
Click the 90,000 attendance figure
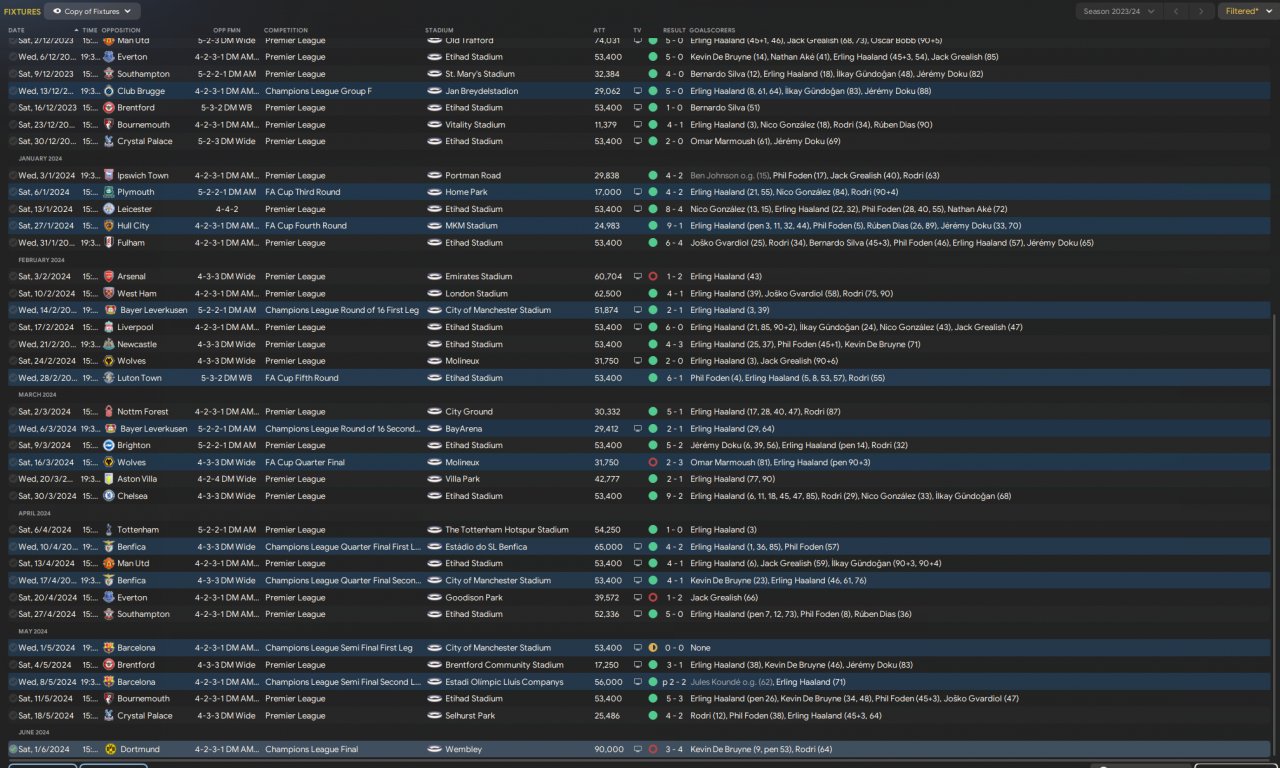(x=608, y=749)
